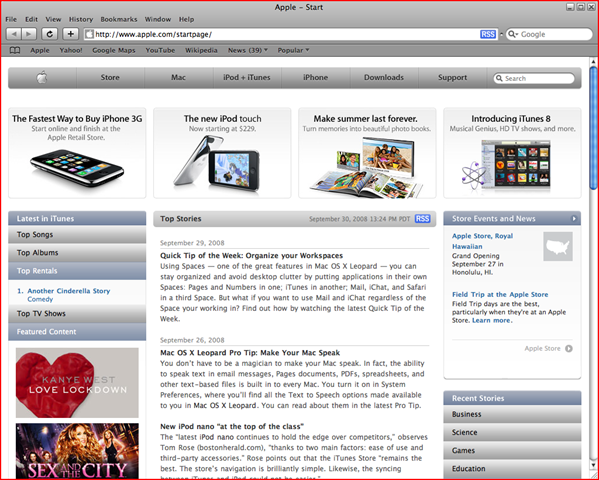The height and width of the screenshot is (480, 599).
Task: Open the Google search engine dropdown magnifier
Action: click(513, 34)
